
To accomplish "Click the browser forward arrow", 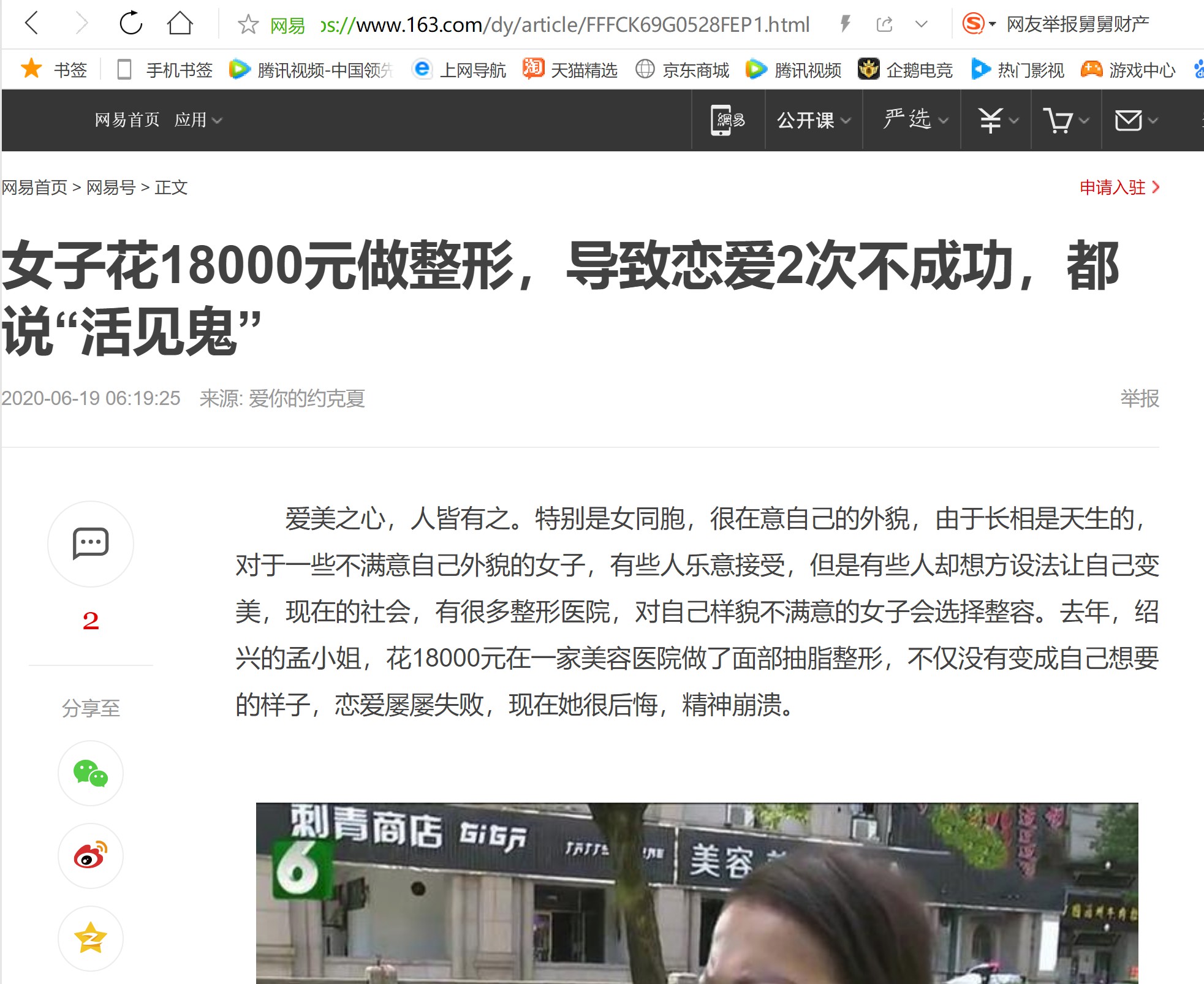I will (x=81, y=24).
